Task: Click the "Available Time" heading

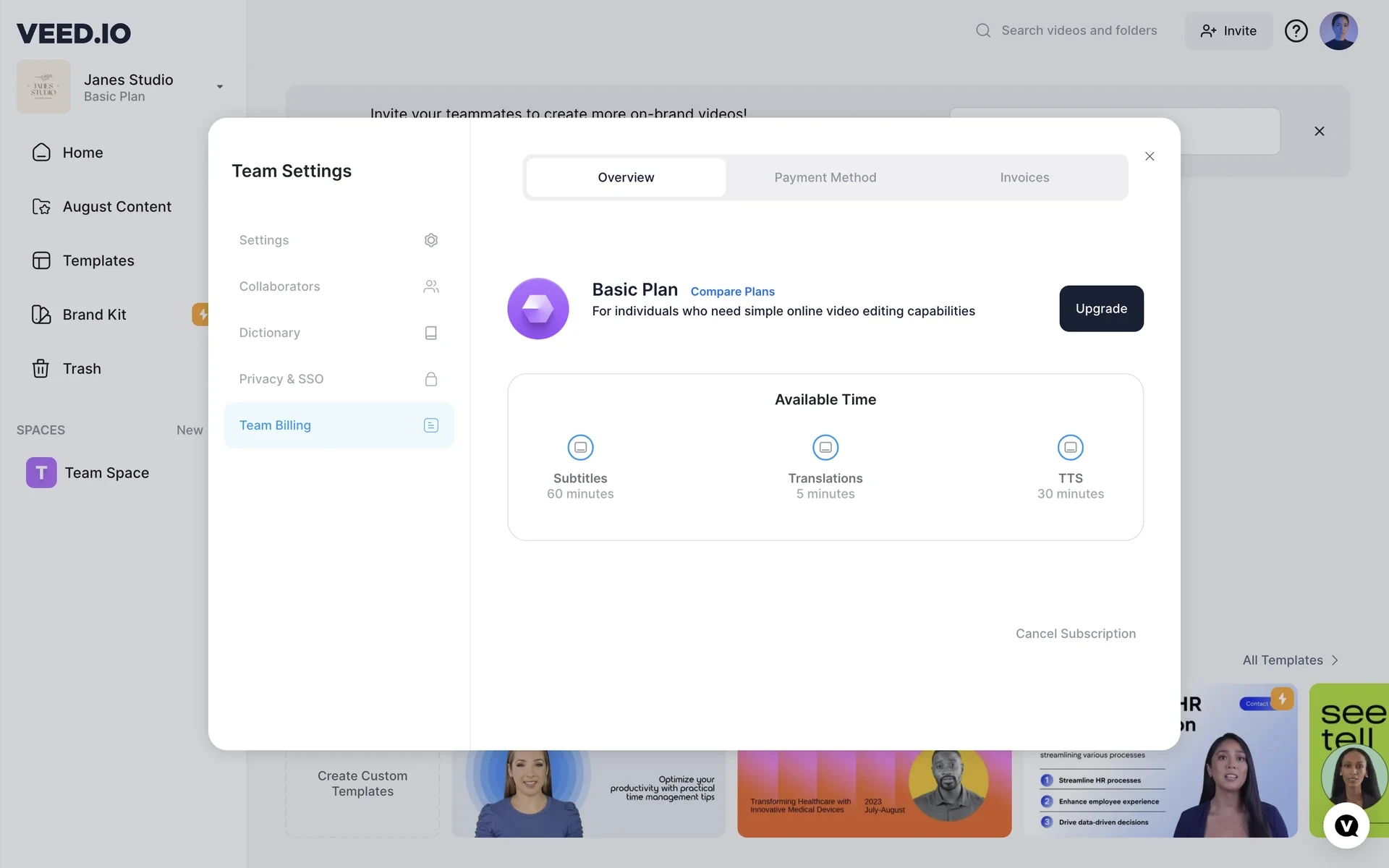Action: tap(825, 400)
